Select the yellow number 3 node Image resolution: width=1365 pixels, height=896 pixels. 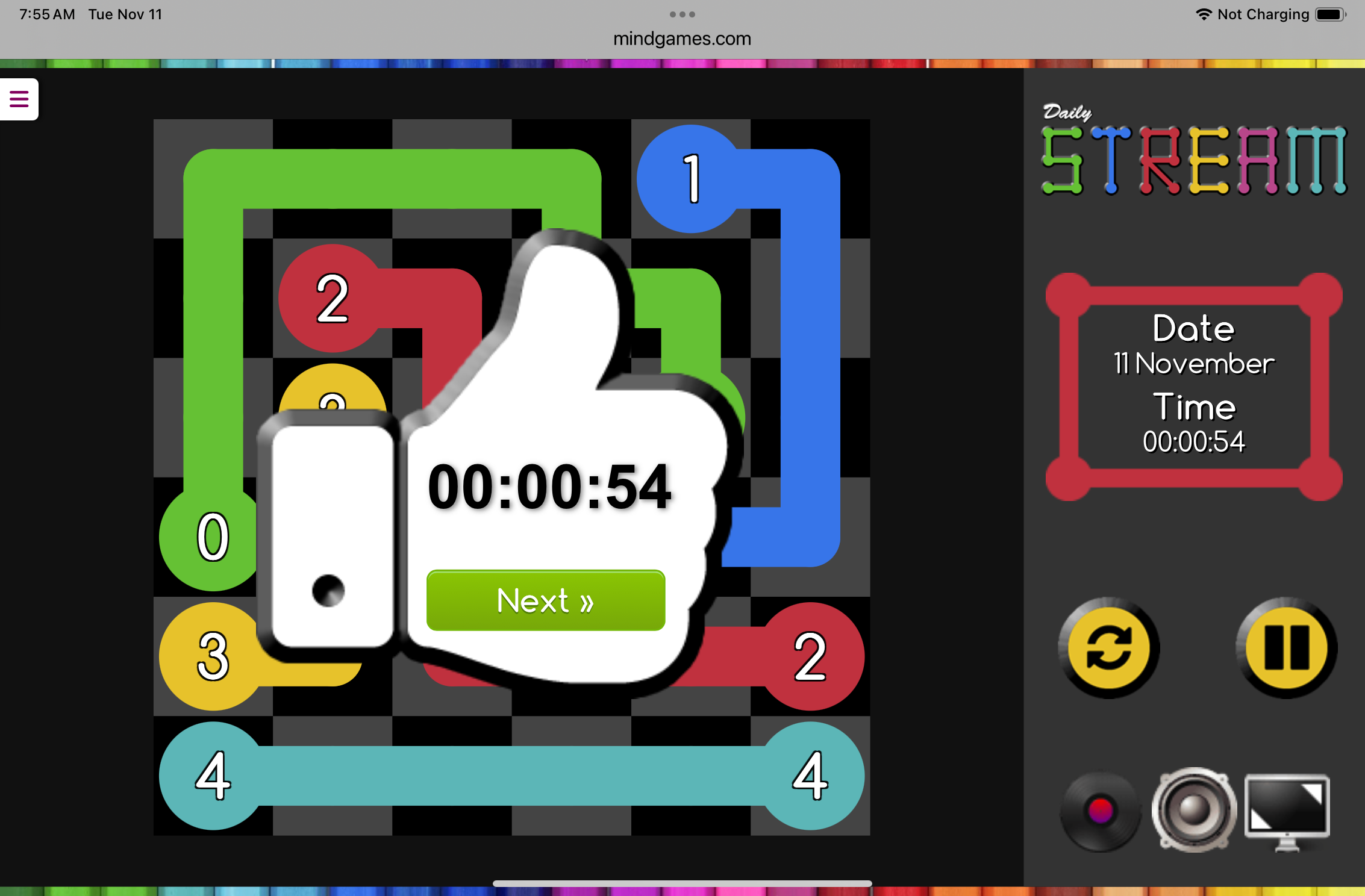213,656
